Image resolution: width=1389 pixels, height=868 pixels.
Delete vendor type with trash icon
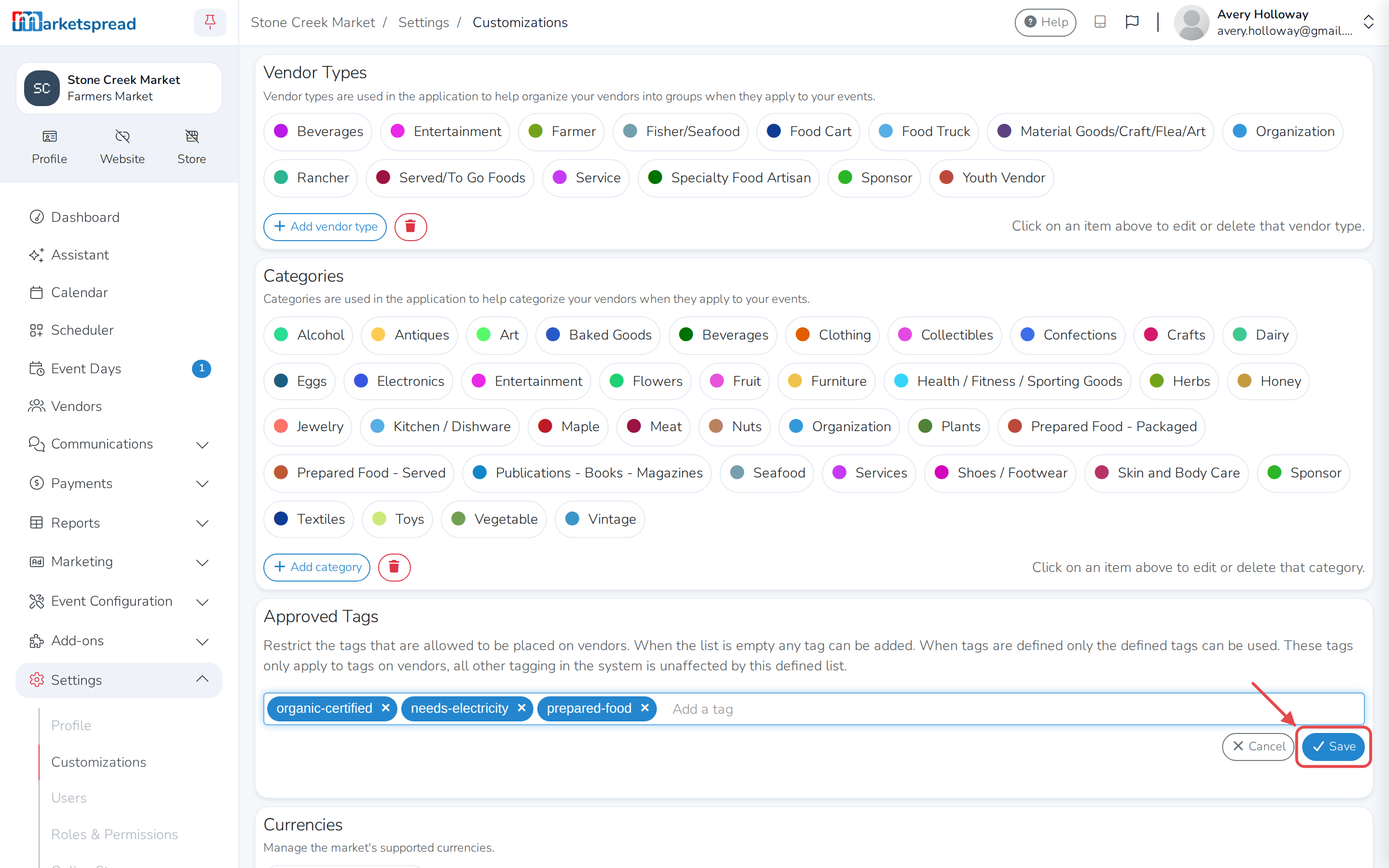(x=410, y=227)
